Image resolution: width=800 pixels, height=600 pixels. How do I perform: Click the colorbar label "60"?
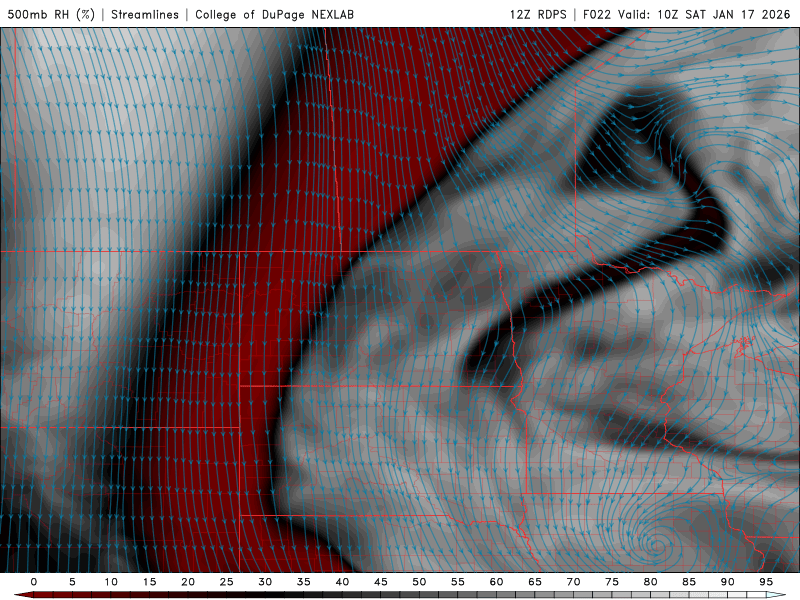click(x=496, y=582)
